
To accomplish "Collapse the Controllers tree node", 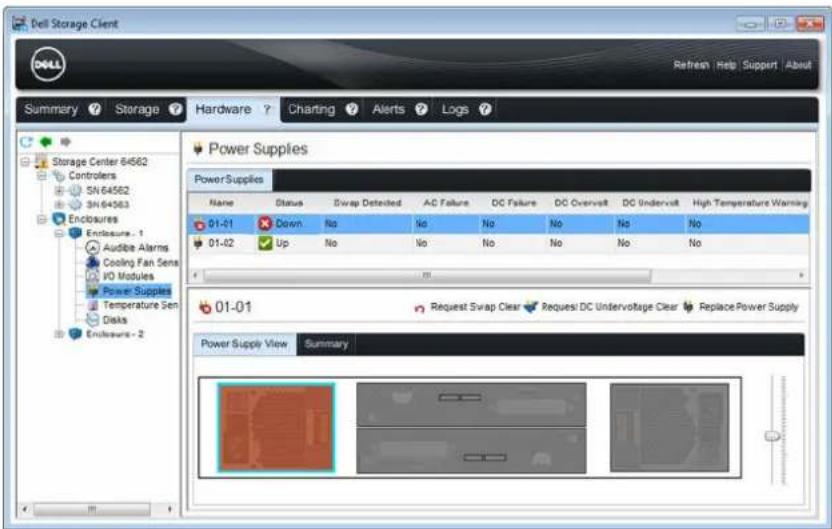I will point(42,176).
